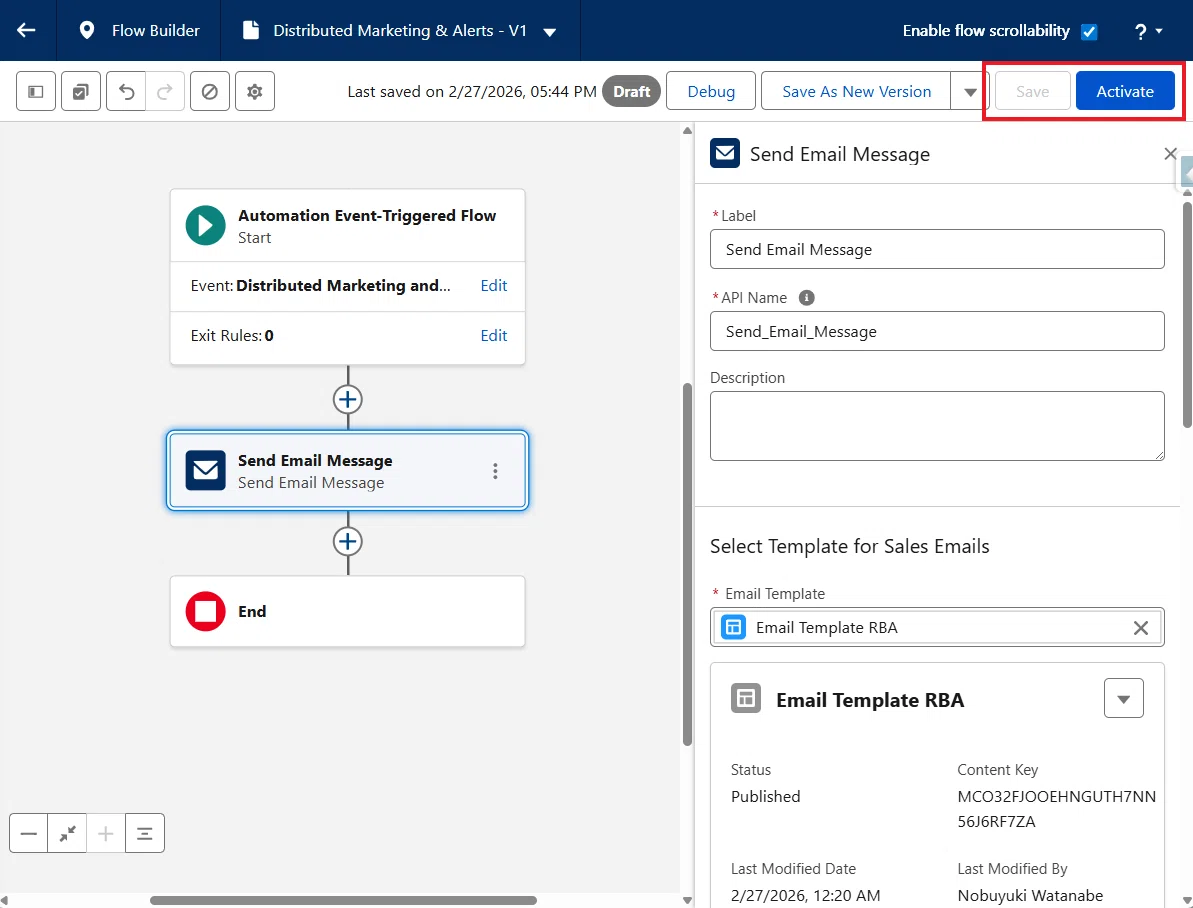Image resolution: width=1193 pixels, height=908 pixels.
Task: Click the template icon in the lookup field
Action: coord(733,627)
